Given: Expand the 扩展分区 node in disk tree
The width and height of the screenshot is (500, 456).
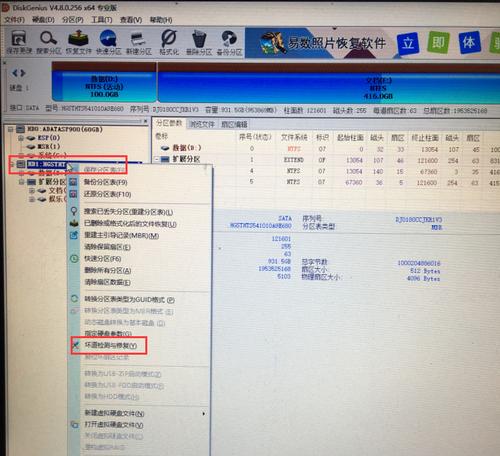Looking at the screenshot, I should click(x=22, y=182).
